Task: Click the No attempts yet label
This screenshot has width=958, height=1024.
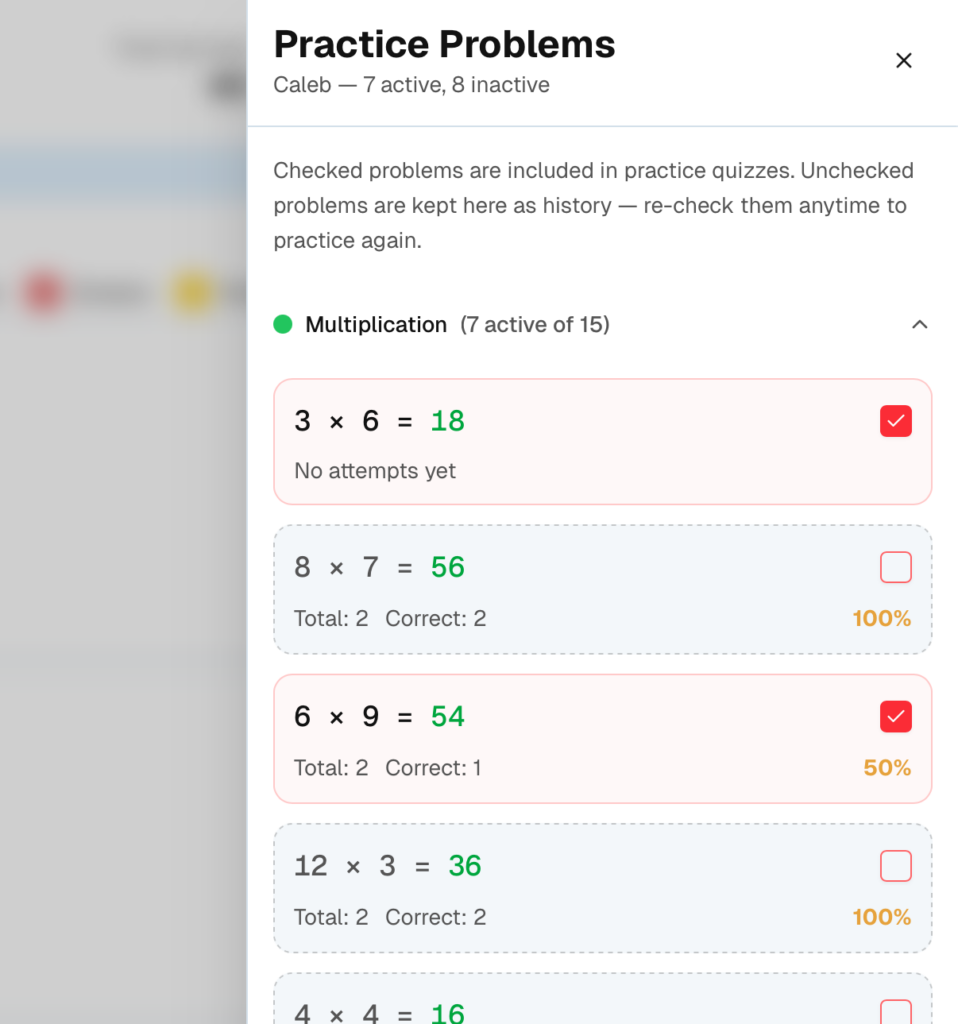Action: 375,471
